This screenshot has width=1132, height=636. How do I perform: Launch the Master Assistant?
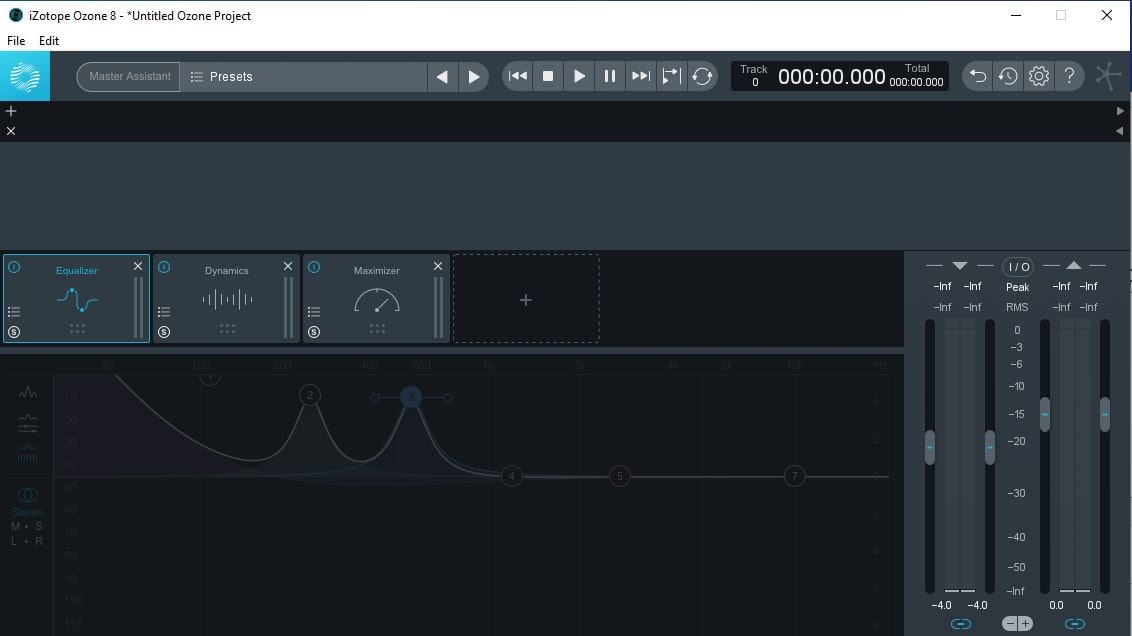129,77
